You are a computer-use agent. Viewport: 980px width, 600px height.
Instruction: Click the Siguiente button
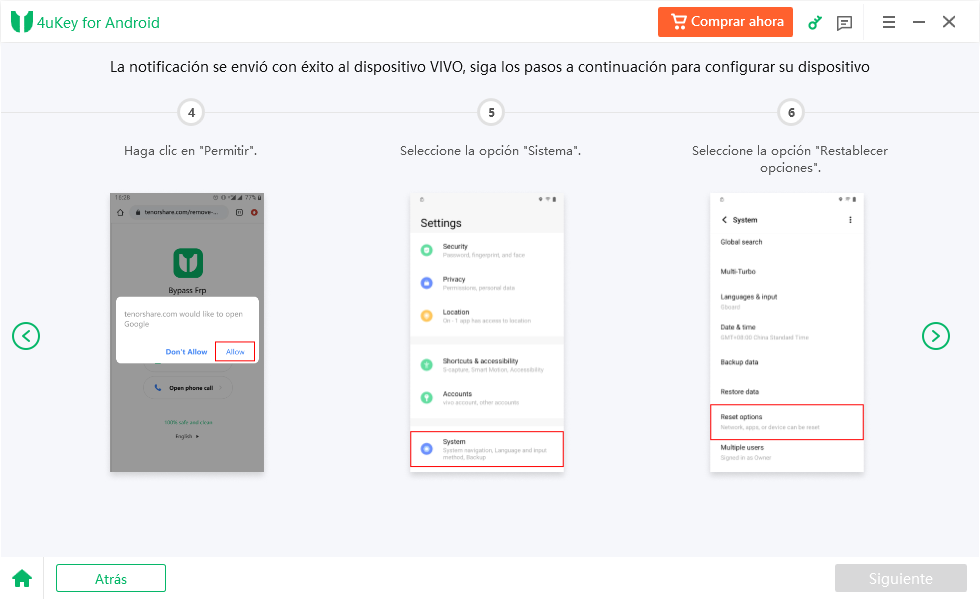point(900,578)
